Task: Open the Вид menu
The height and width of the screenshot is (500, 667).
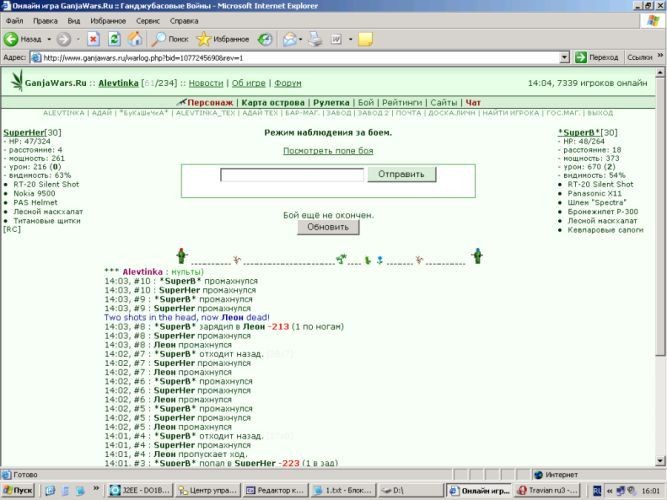Action: click(74, 21)
